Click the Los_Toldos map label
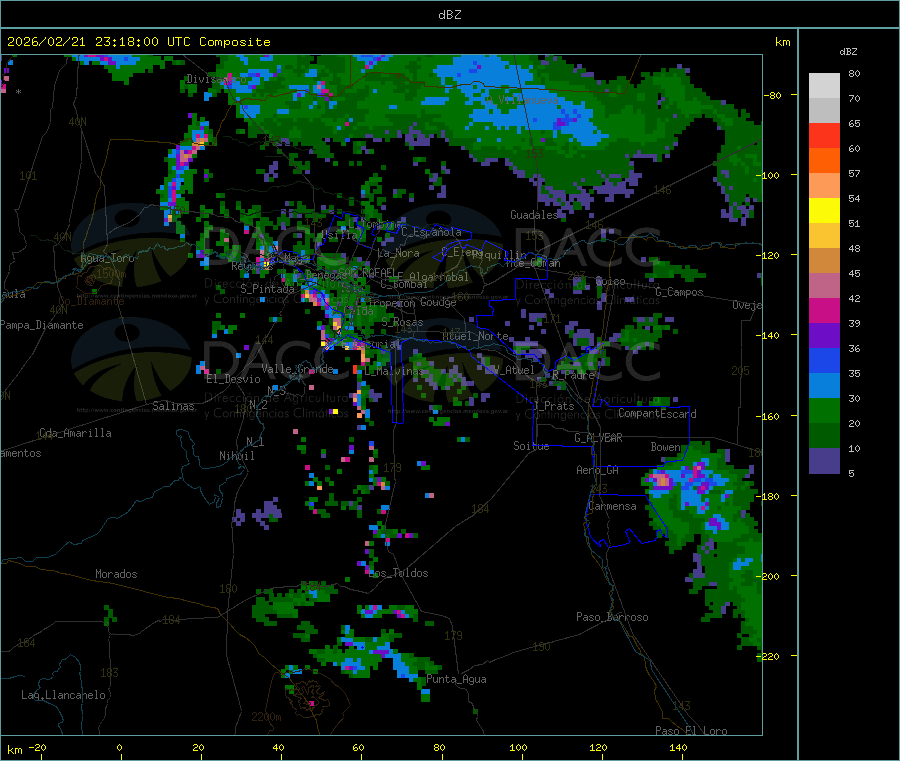This screenshot has width=900, height=761. pyautogui.click(x=398, y=573)
